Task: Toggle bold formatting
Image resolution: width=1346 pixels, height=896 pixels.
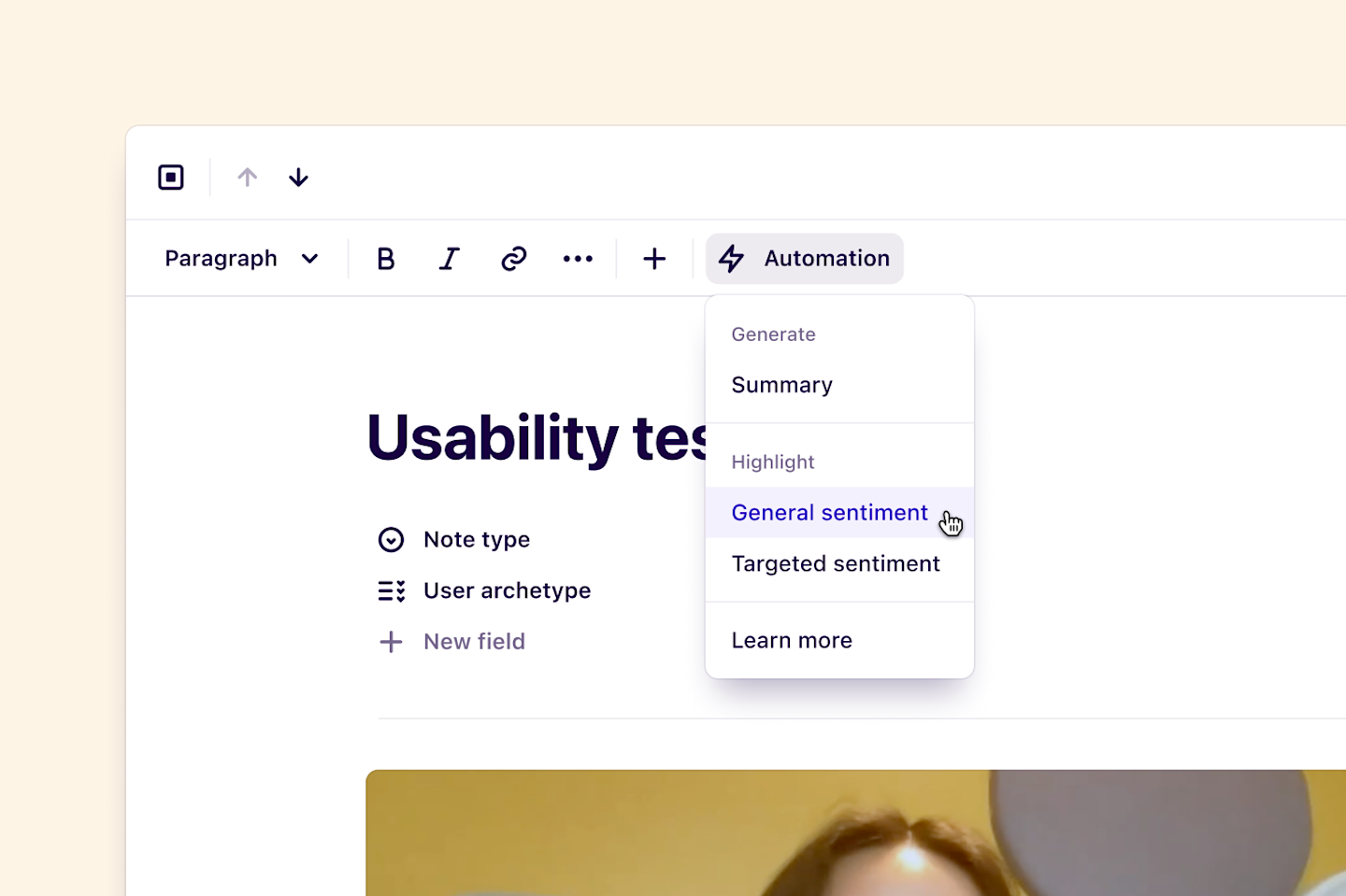Action: (x=385, y=259)
